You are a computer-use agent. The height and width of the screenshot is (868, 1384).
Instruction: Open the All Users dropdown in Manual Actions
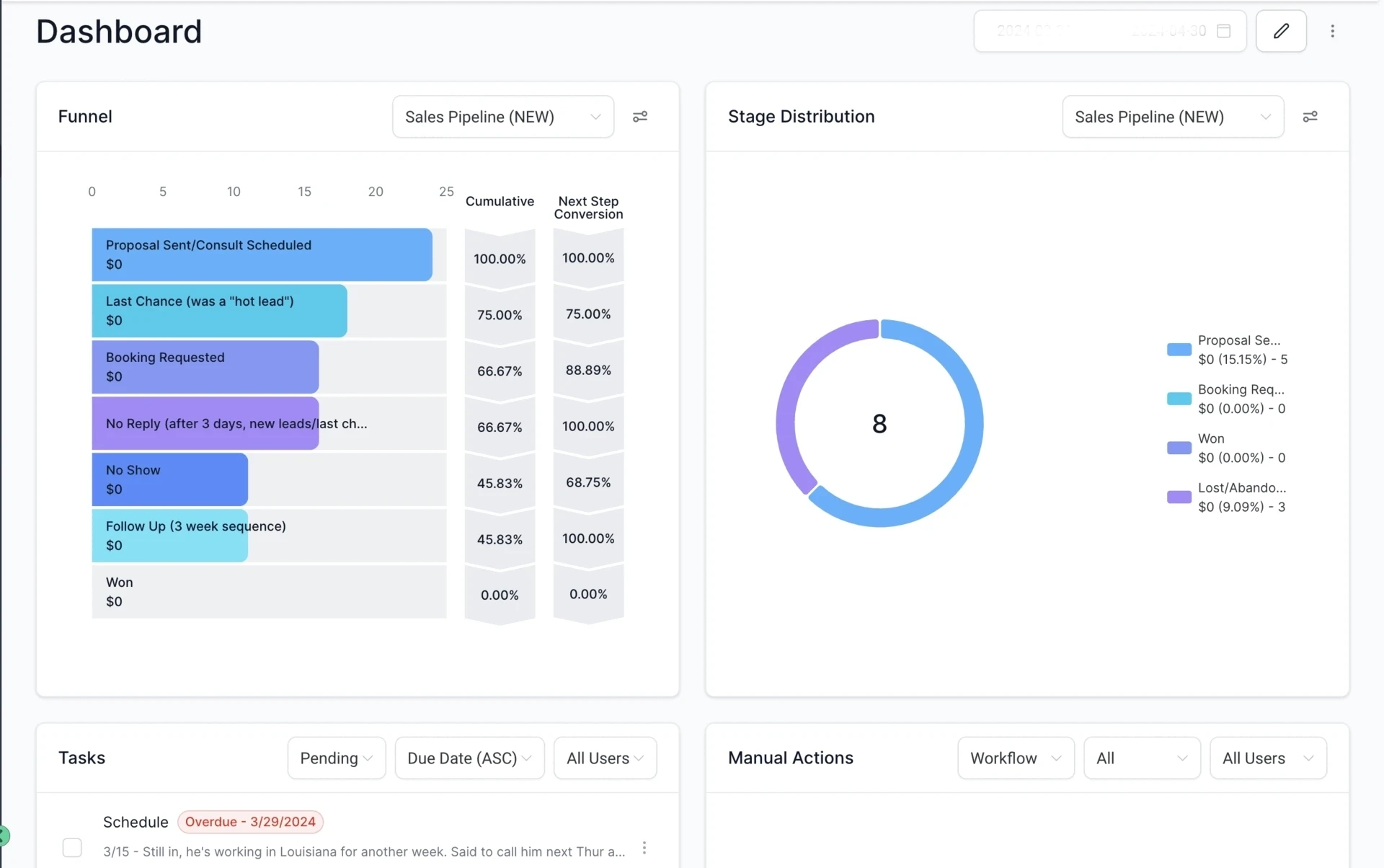1268,758
